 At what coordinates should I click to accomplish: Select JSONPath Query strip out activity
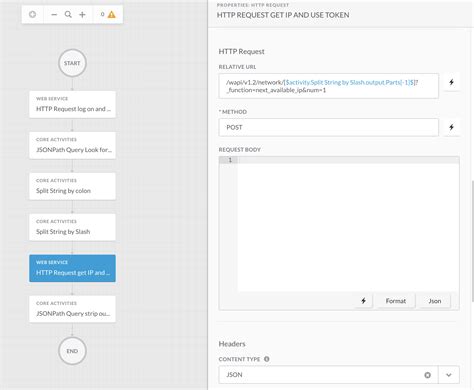coord(72,309)
